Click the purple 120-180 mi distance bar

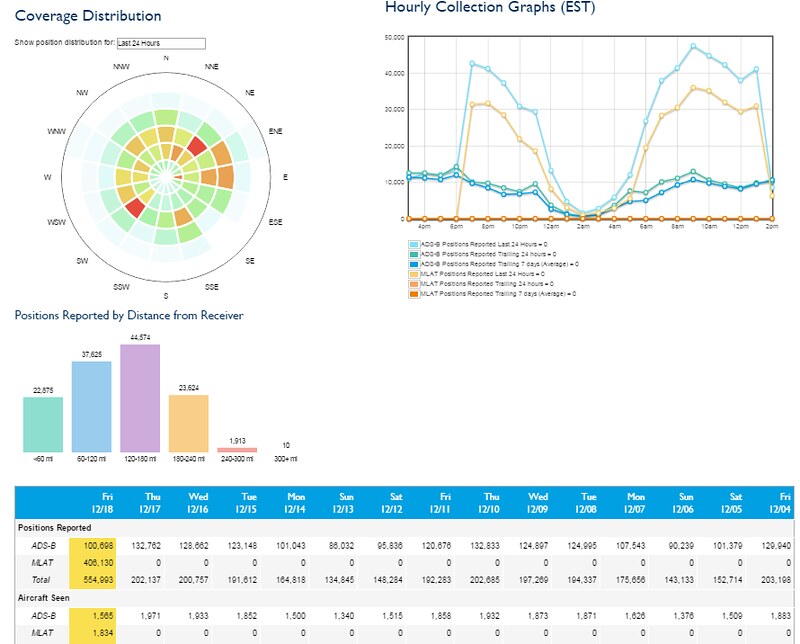tap(140, 398)
